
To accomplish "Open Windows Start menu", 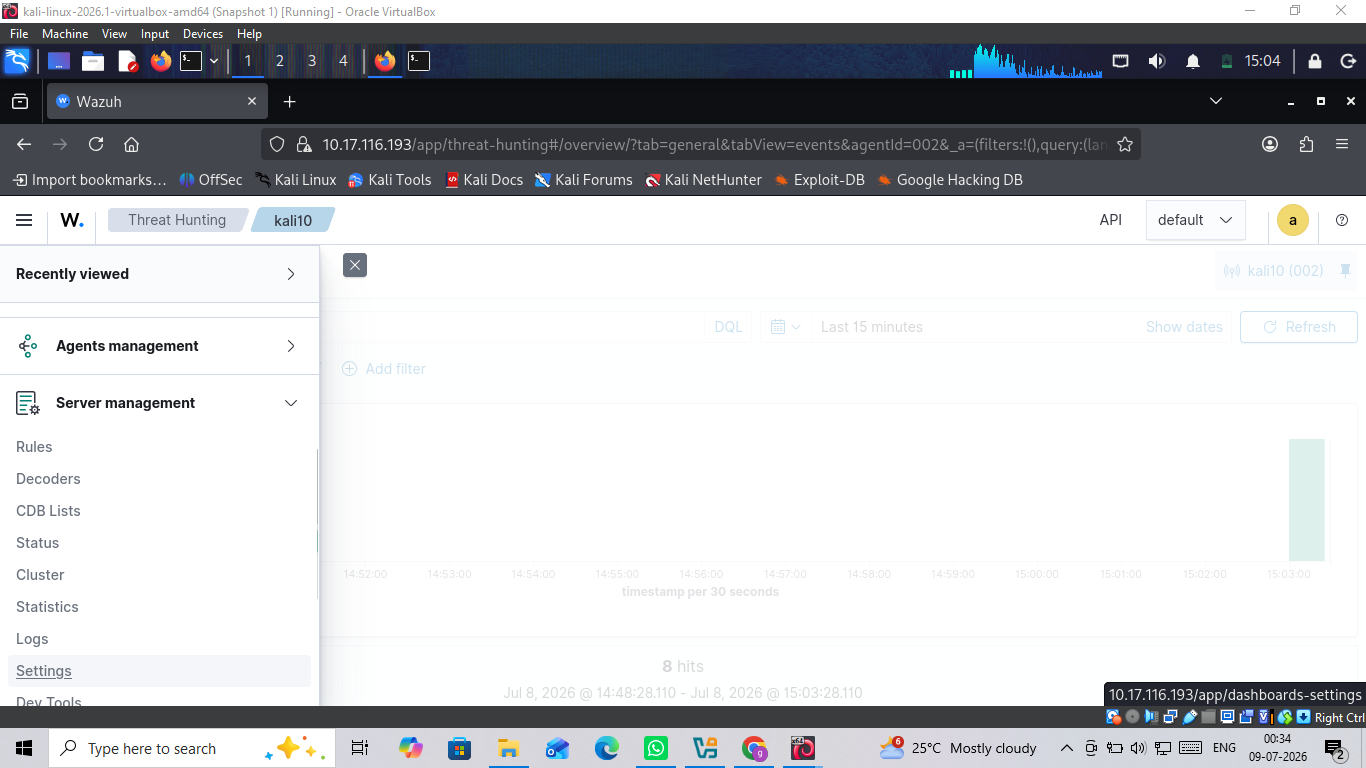I will (24, 748).
